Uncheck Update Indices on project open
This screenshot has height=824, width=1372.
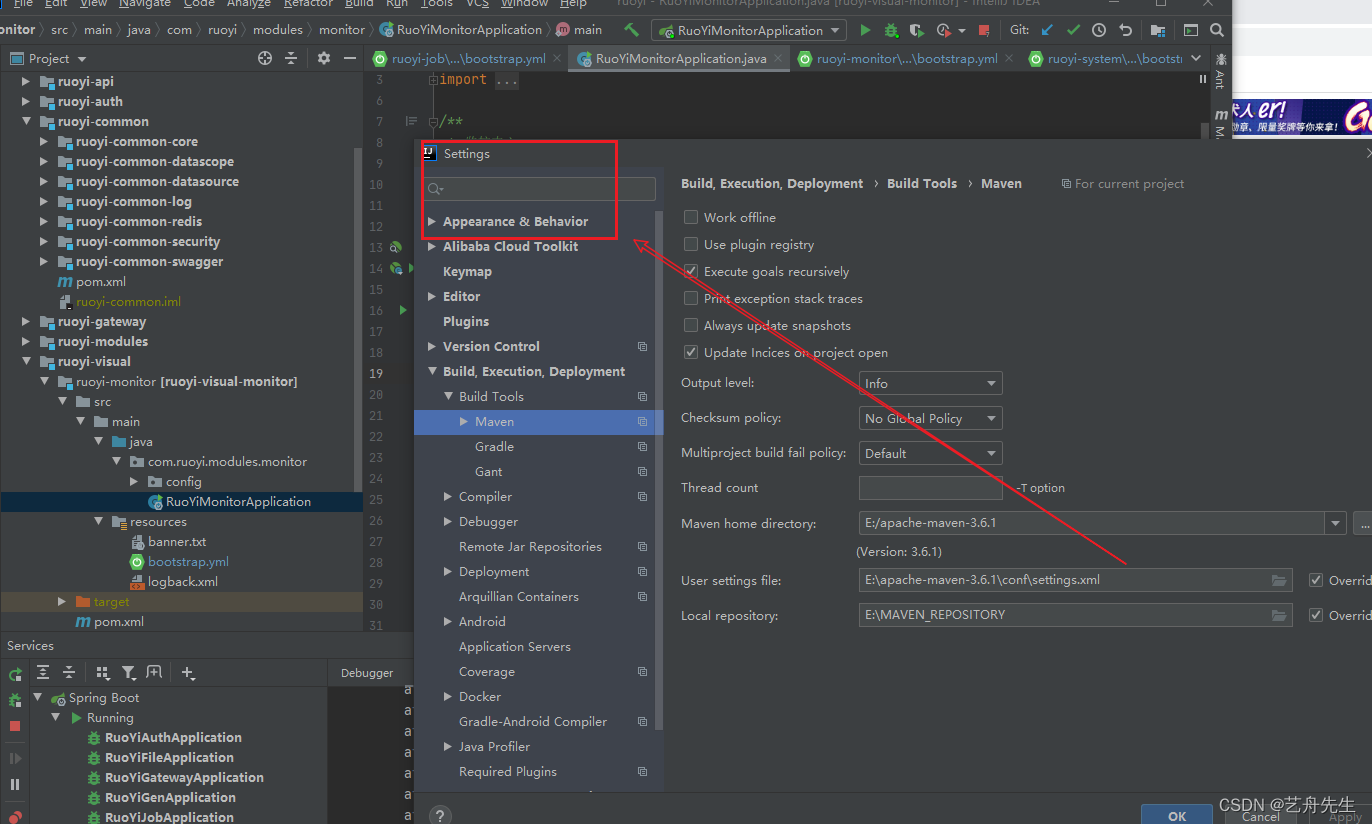(x=691, y=352)
